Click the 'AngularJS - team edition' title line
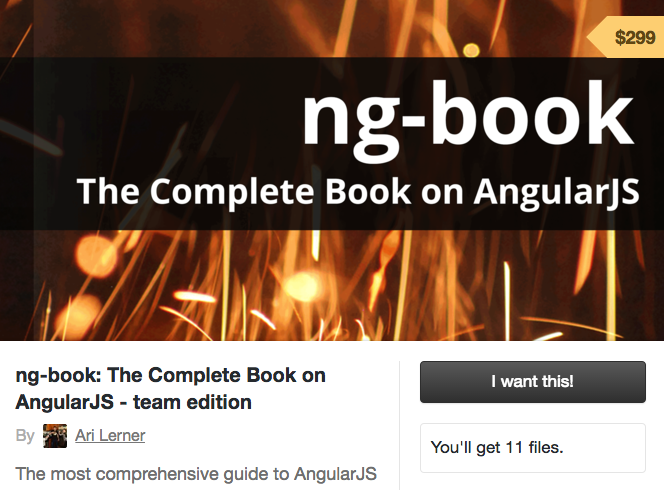The image size is (664, 490). (133, 402)
